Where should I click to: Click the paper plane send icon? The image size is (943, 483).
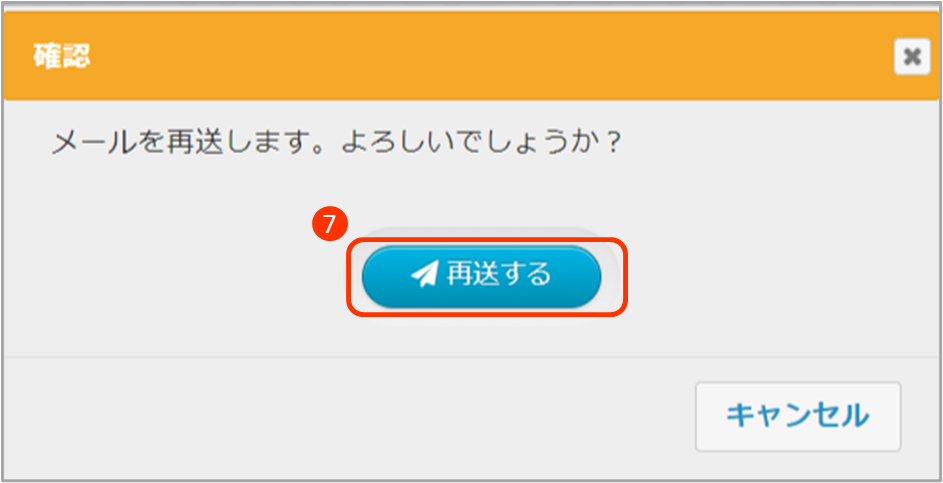tap(425, 275)
